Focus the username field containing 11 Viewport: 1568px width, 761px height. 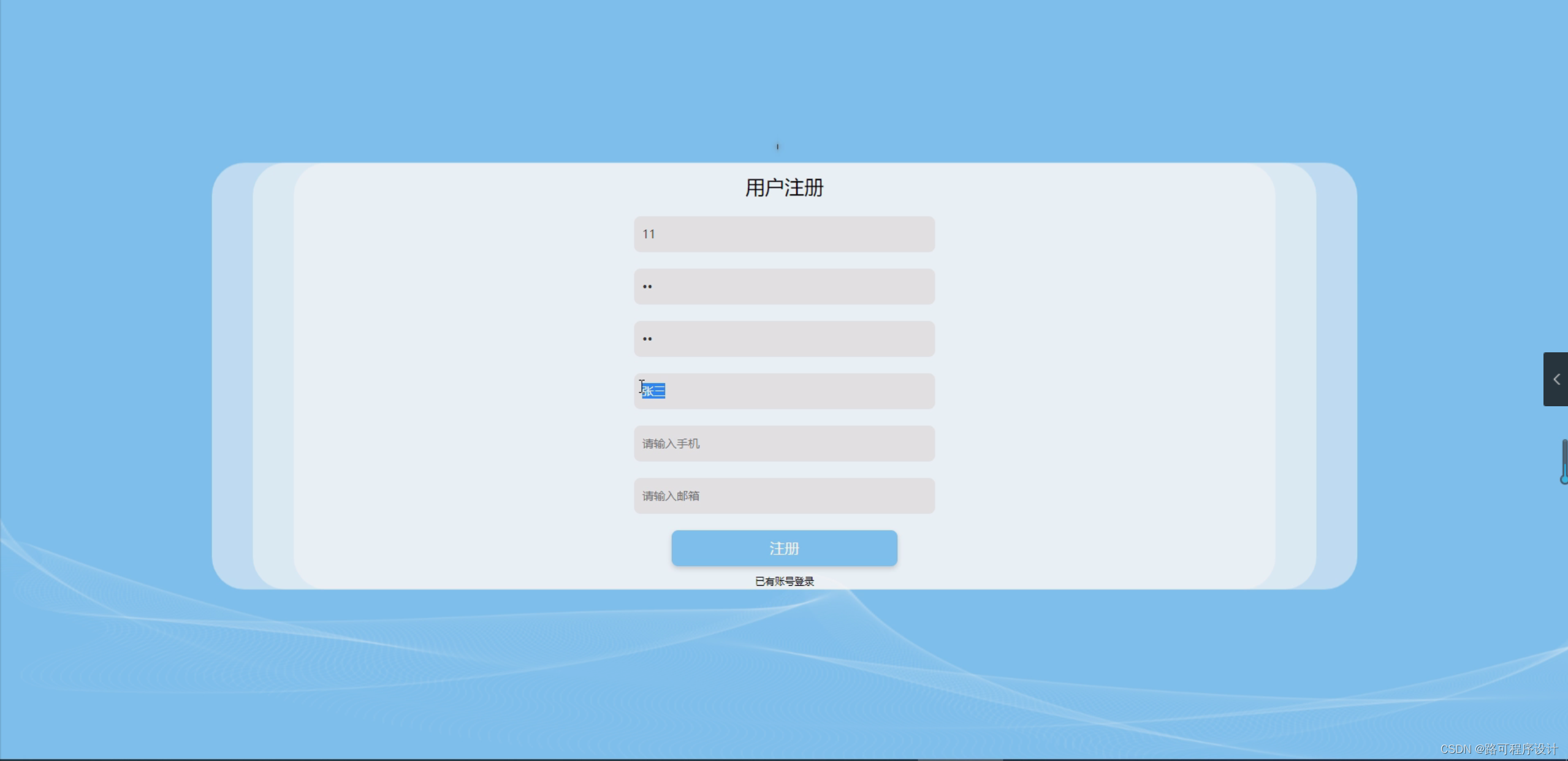coord(783,234)
